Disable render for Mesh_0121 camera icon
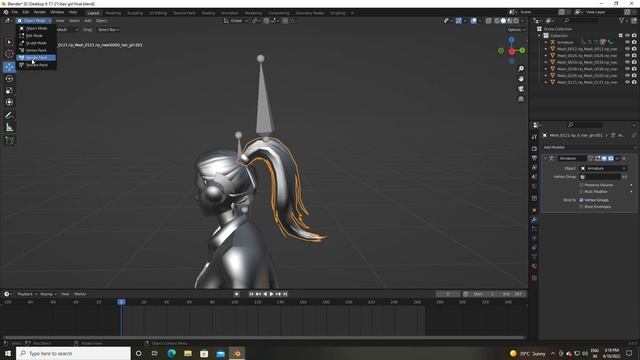 pyautogui.click(x=634, y=82)
